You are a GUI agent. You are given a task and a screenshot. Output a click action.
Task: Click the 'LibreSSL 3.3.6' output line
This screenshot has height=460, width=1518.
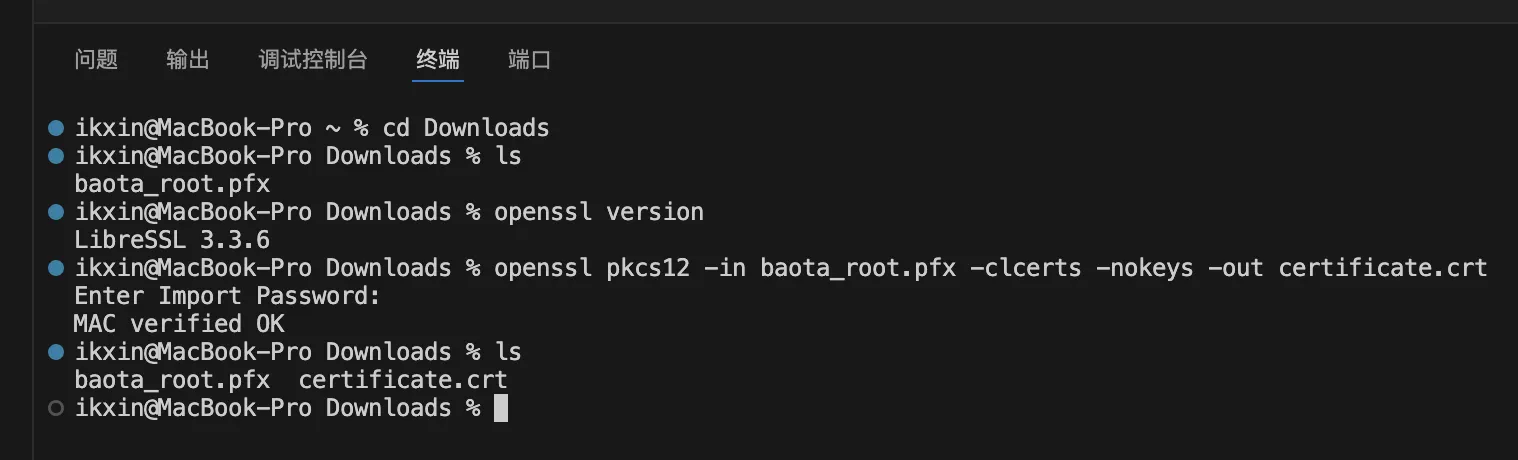tap(172, 240)
